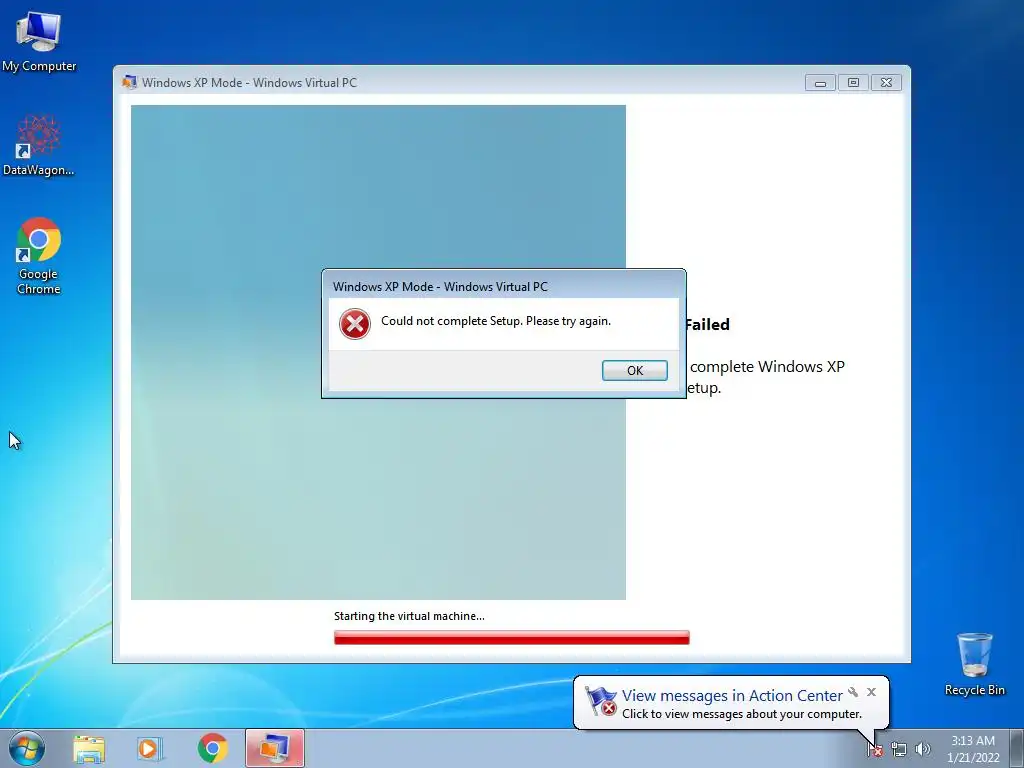Image resolution: width=1024 pixels, height=768 pixels.
Task: Open the DataWagon desktop shortcut
Action: (39, 146)
